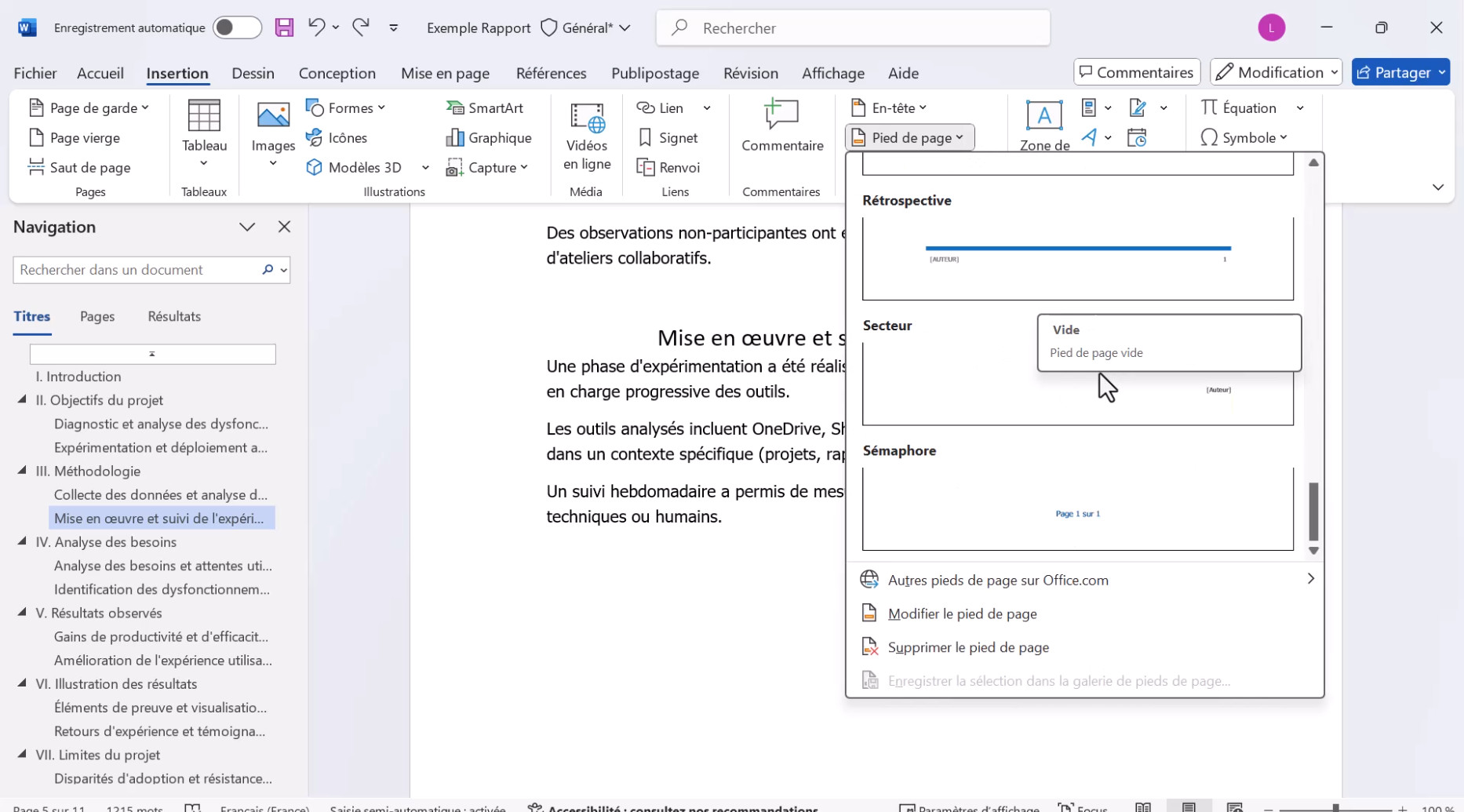The image size is (1464, 812).
Task: Open the Lien dropdown arrow
Action: (x=707, y=107)
